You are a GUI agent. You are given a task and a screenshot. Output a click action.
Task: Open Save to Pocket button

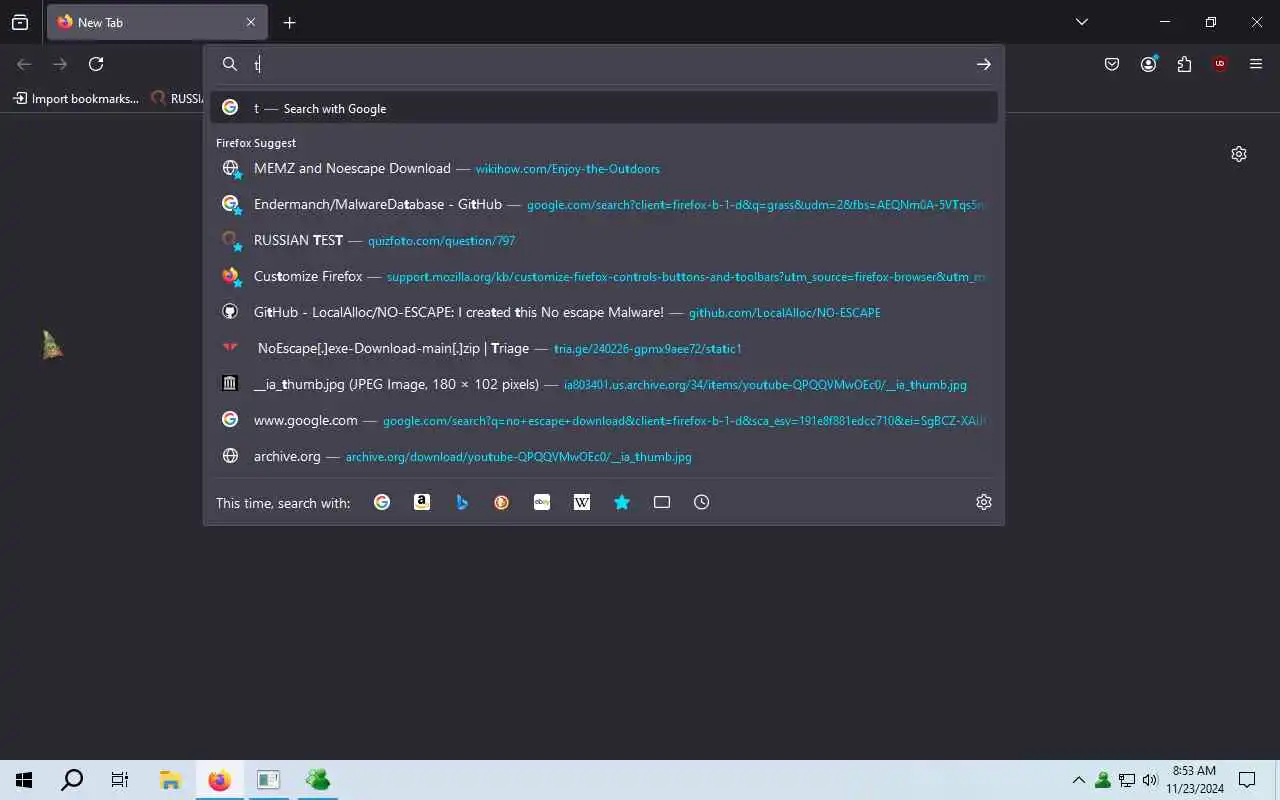pyautogui.click(x=1112, y=64)
